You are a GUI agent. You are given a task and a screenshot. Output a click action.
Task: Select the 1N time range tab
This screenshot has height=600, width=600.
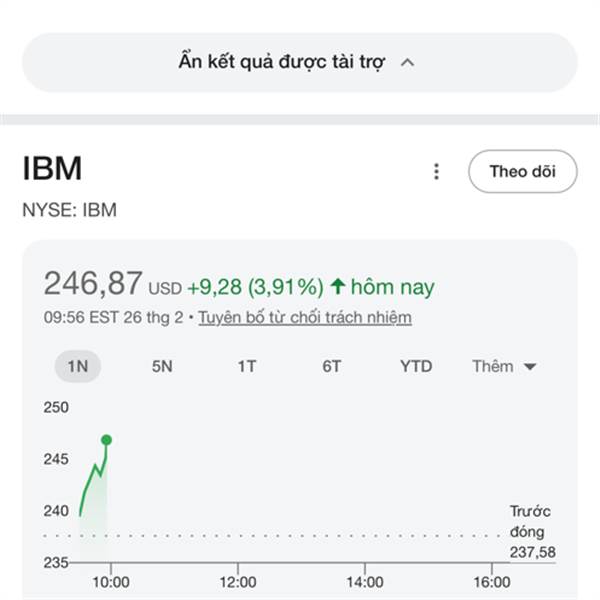pyautogui.click(x=77, y=366)
